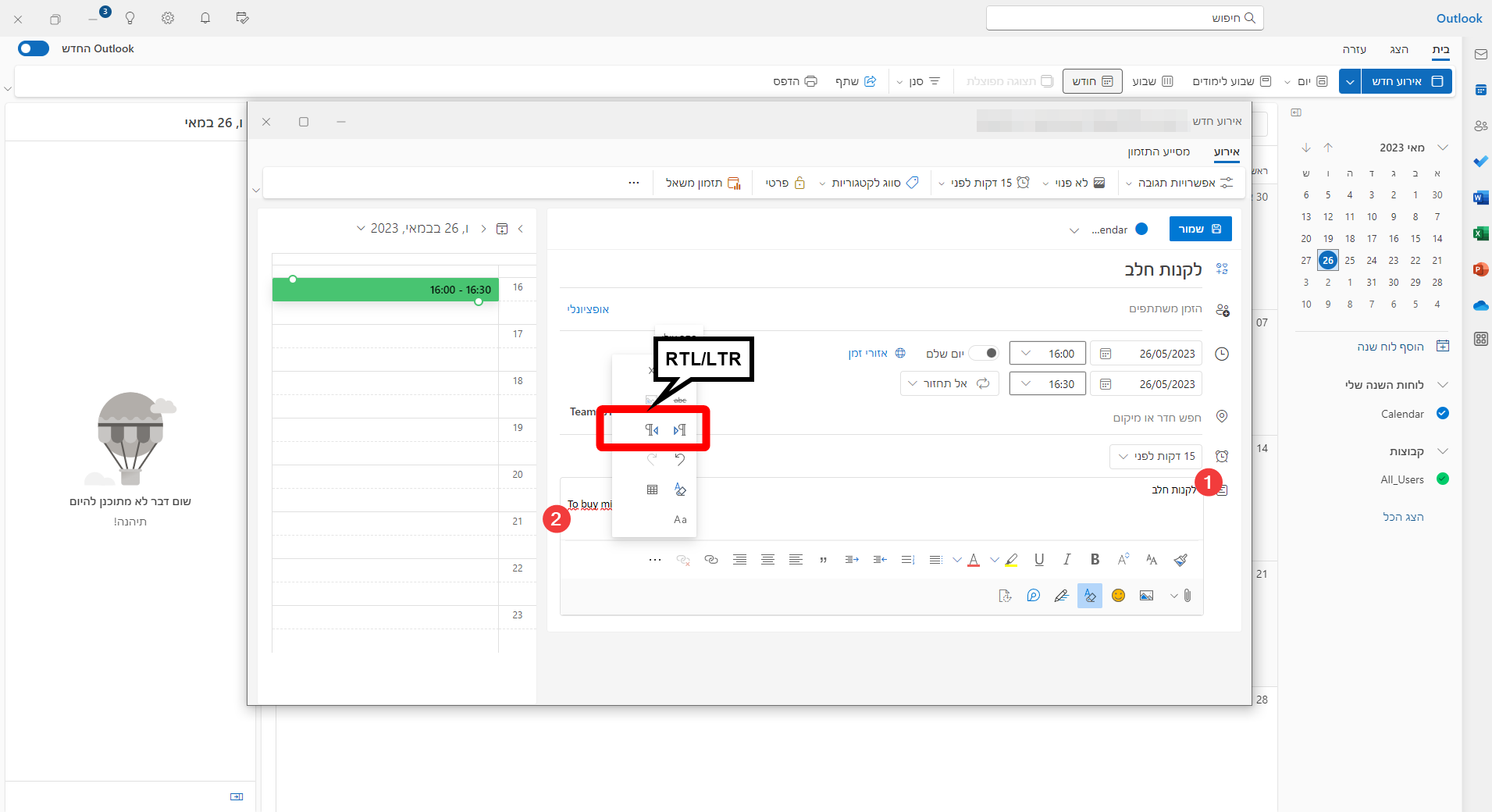Select May 25 in the mini calendar
This screenshot has height=812, width=1492.
1350,260
